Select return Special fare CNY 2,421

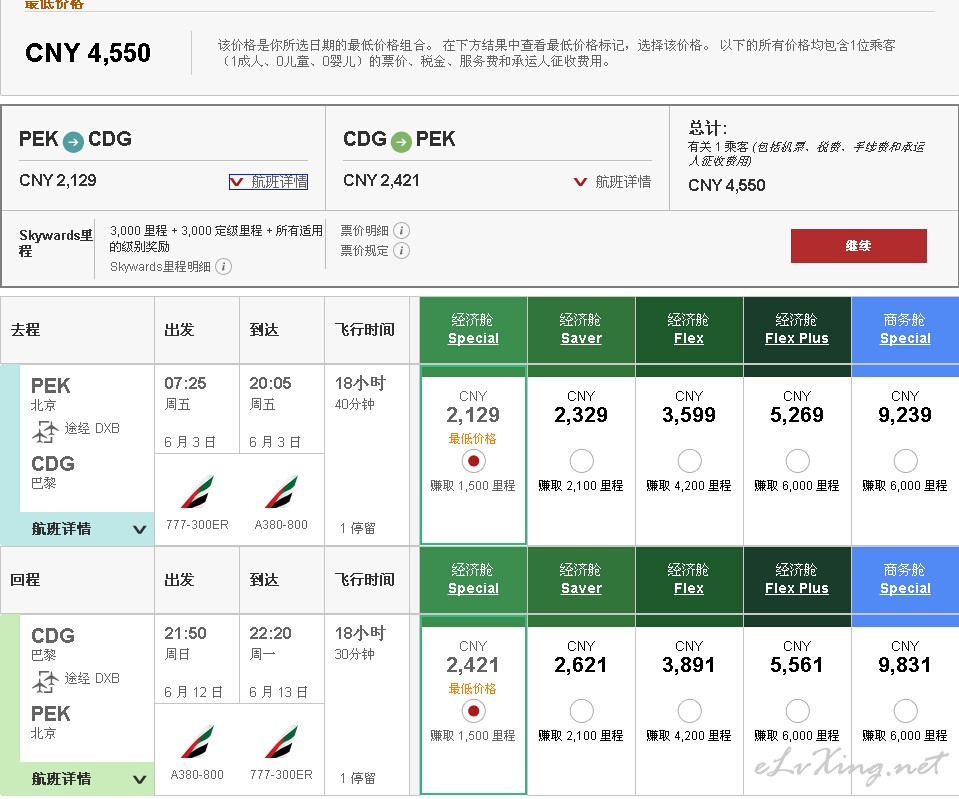coord(473,711)
